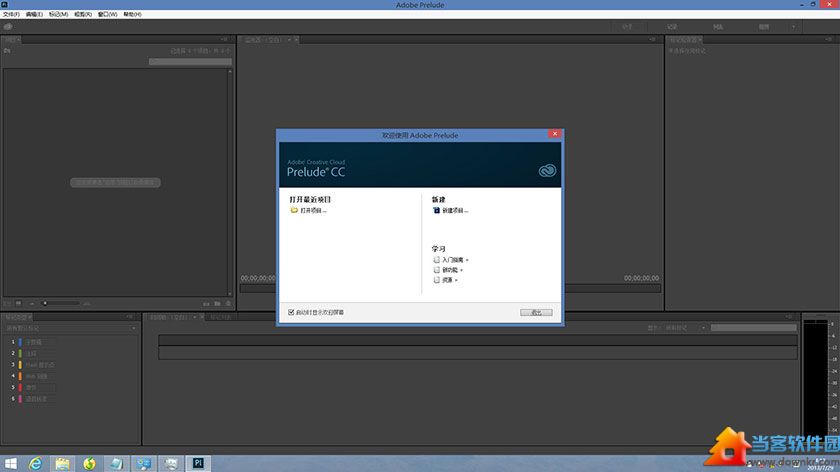Open the marker type panel options menu
Viewport: 840px width, 472px height.
pyautogui.click(x=129, y=317)
